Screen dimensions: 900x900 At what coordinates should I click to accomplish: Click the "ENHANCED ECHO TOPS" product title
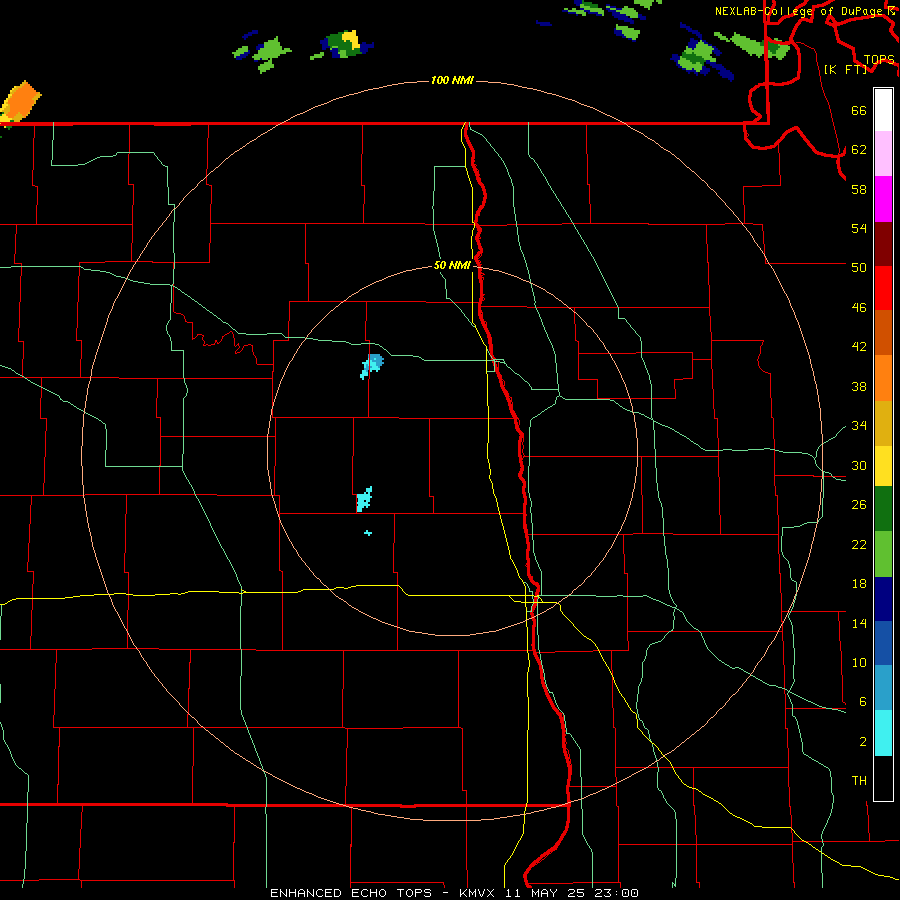pos(351,893)
